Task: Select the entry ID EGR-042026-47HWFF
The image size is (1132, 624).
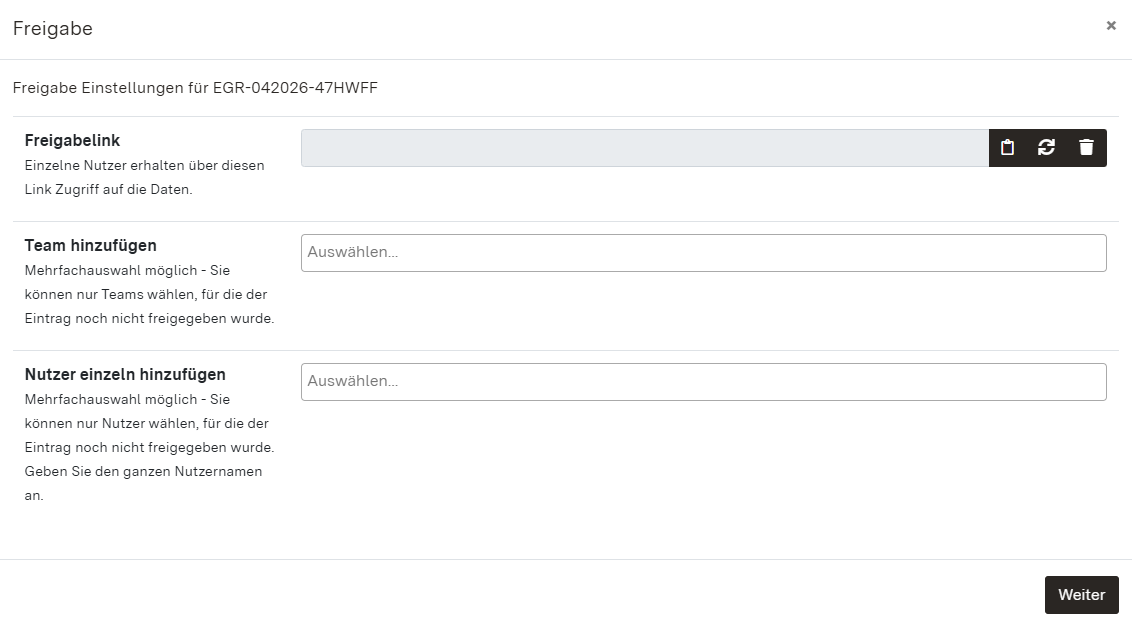Action: [x=295, y=88]
